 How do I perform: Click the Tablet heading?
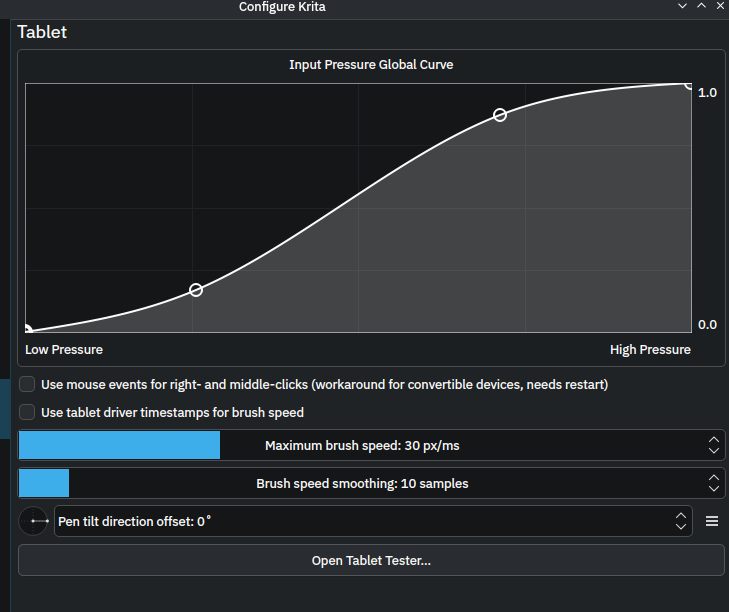click(x=42, y=32)
